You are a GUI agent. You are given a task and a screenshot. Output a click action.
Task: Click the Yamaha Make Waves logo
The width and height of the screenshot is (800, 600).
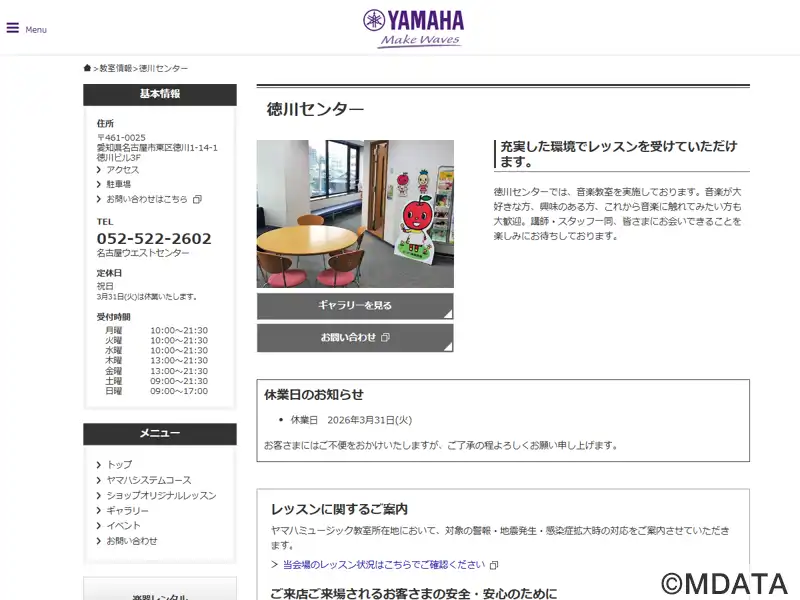(413, 29)
